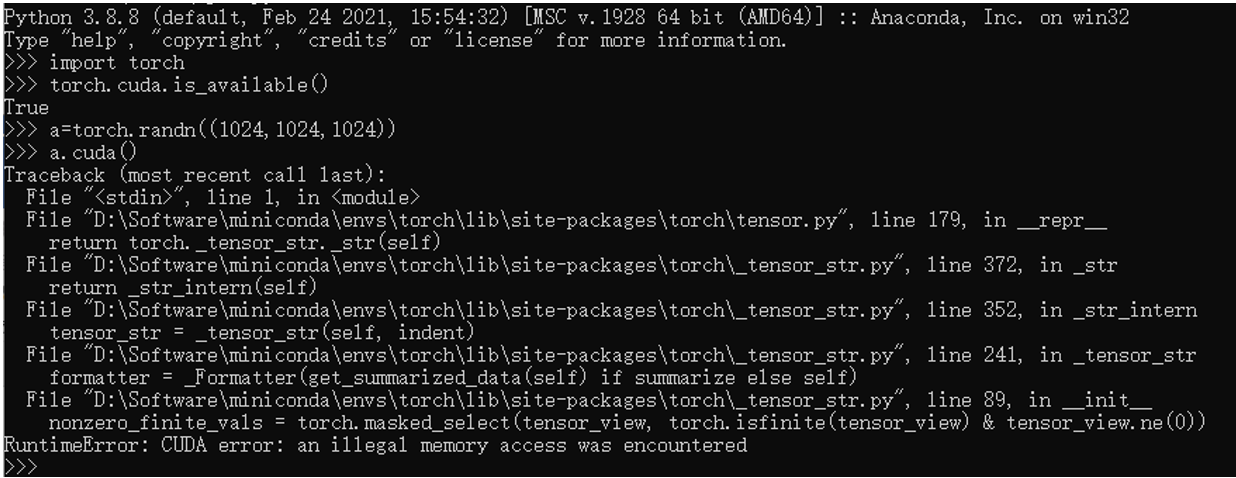The width and height of the screenshot is (1236, 478).
Task: Click the "import torch" command line
Action: pyautogui.click(x=117, y=63)
